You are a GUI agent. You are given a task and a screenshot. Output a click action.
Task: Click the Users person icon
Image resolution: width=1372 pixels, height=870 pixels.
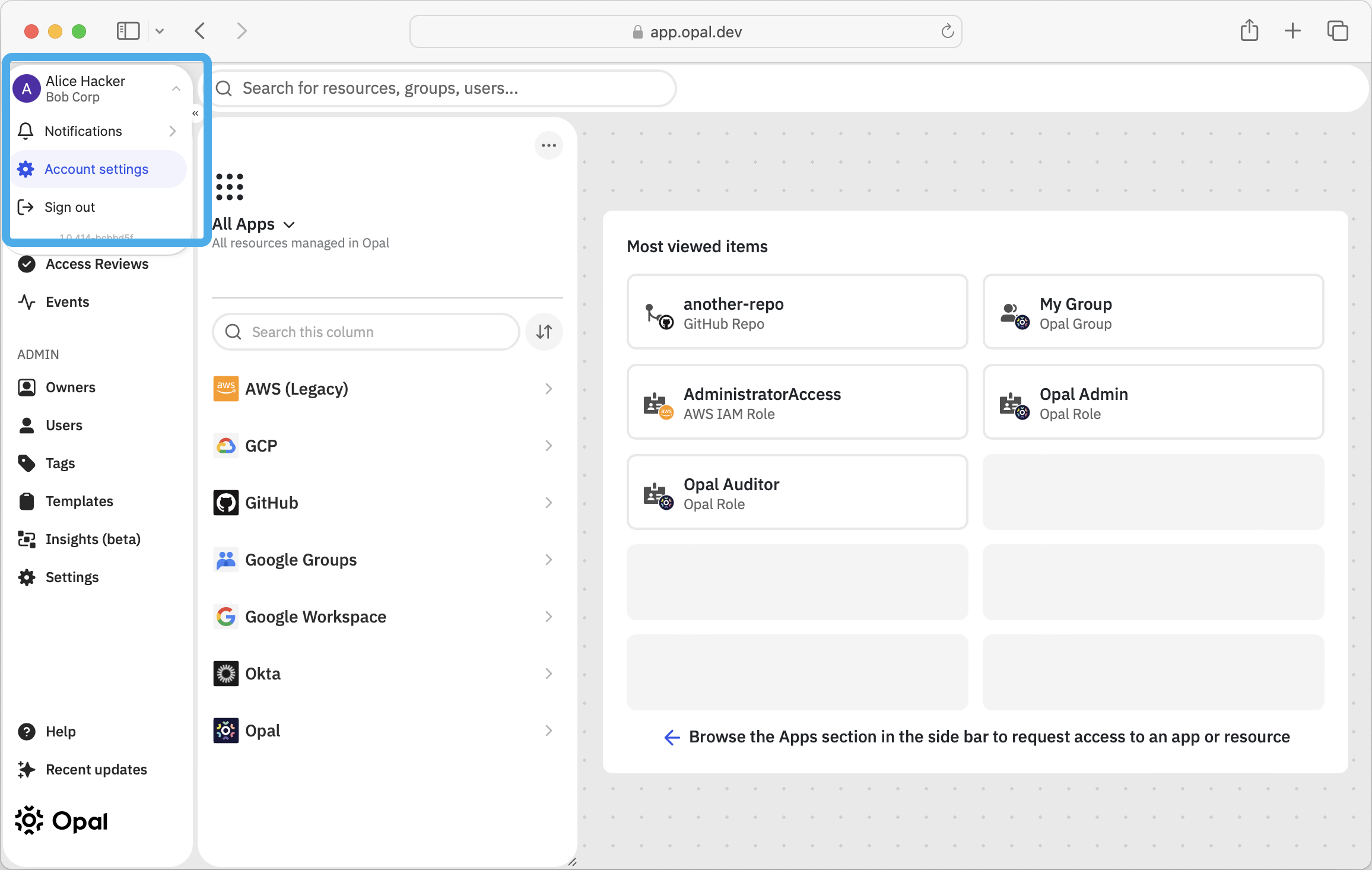click(x=27, y=426)
